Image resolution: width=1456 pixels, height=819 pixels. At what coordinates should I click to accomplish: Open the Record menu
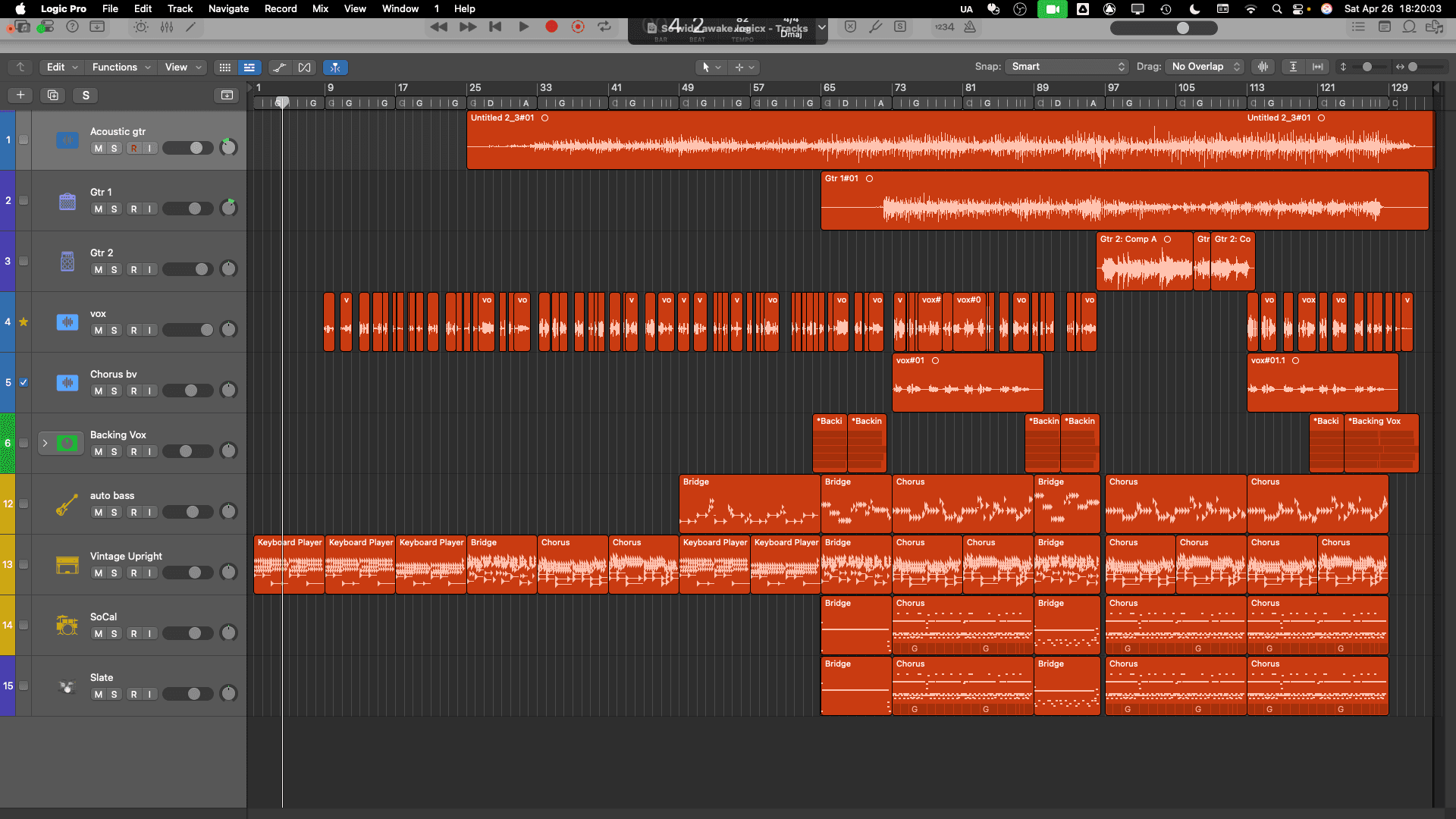point(281,8)
